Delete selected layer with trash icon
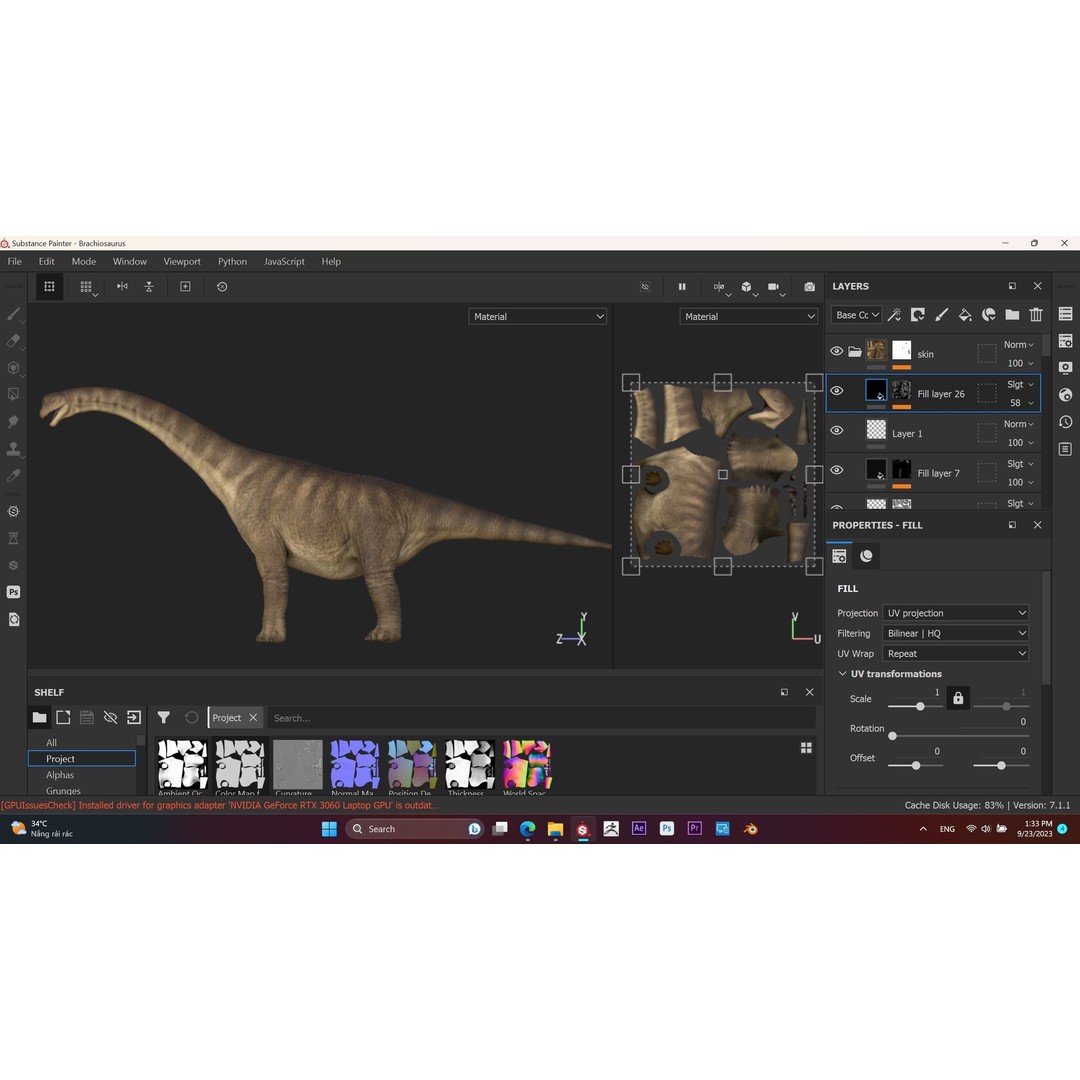1080x1080 pixels. [1036, 315]
